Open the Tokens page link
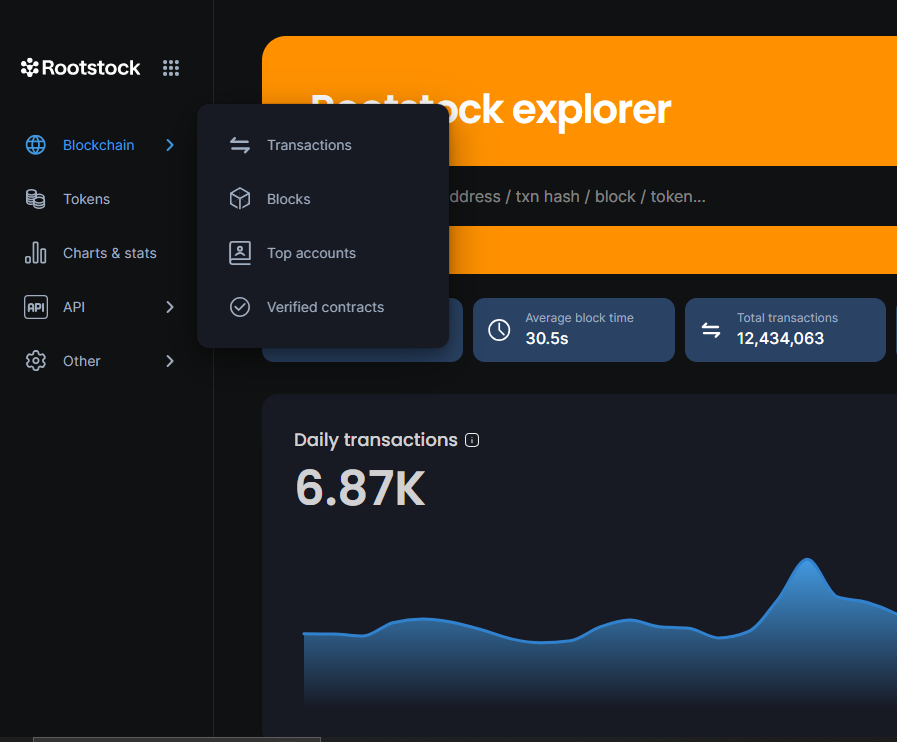897x742 pixels. tap(86, 199)
